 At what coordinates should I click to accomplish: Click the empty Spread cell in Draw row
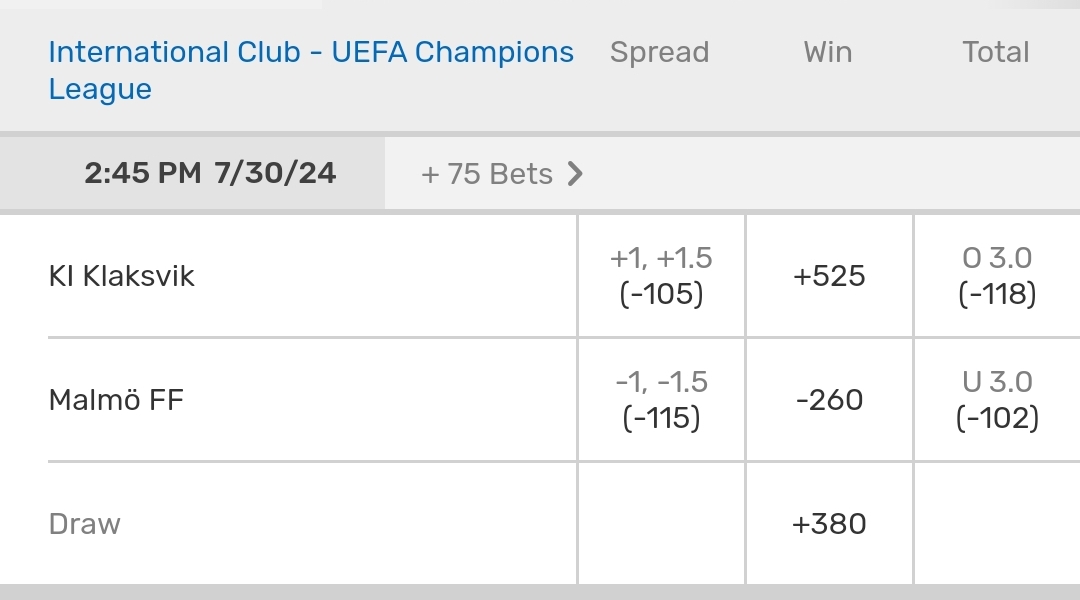661,524
